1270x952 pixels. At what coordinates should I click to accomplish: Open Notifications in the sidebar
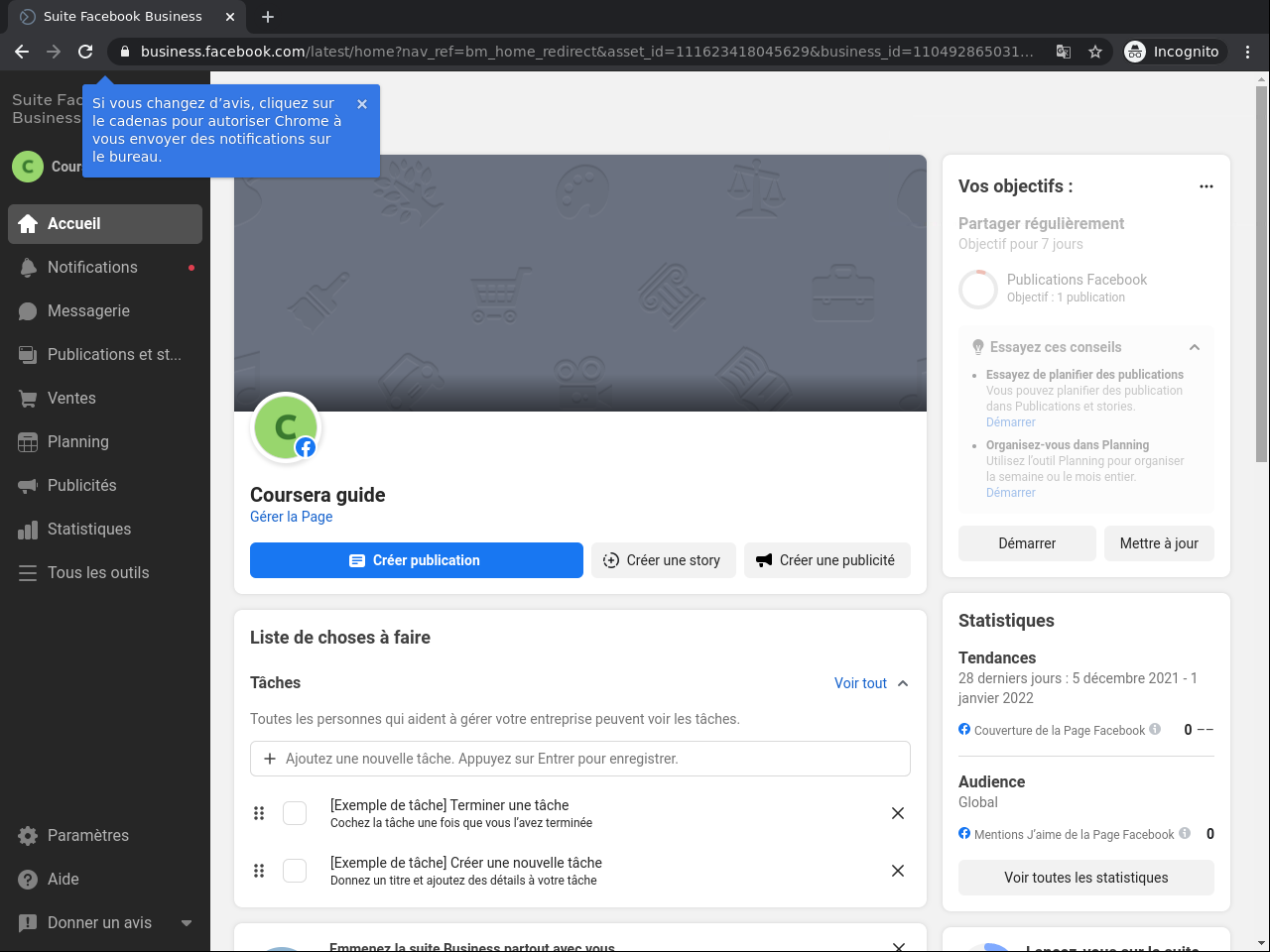105,268
